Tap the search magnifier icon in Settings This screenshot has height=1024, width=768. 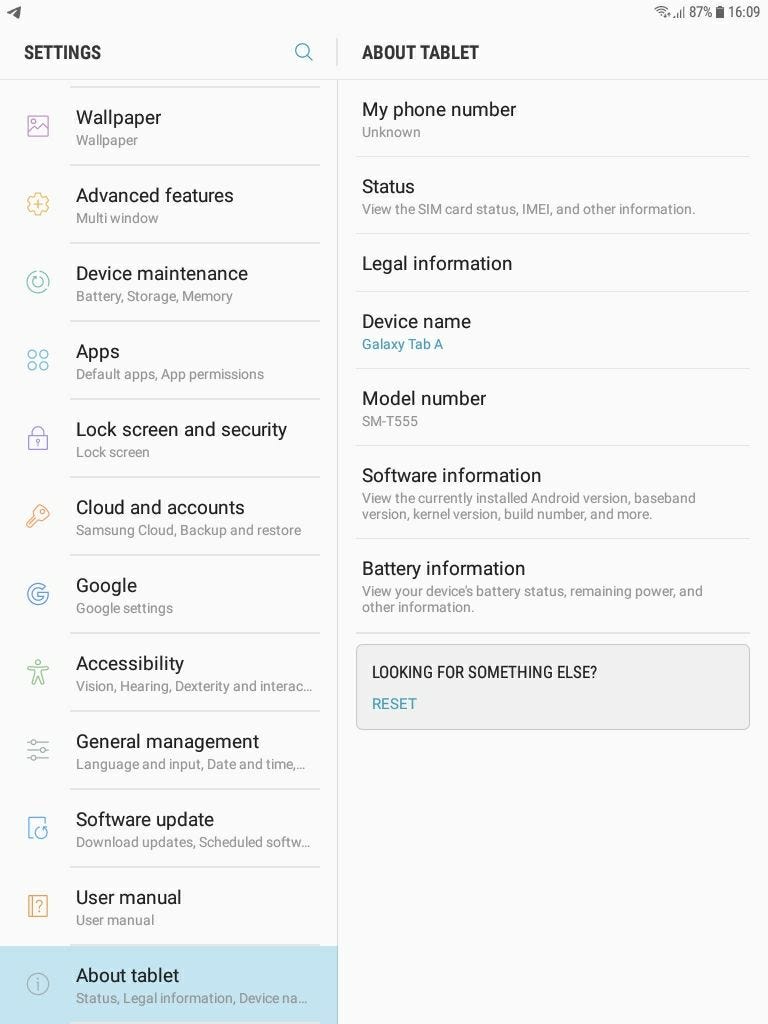(304, 52)
